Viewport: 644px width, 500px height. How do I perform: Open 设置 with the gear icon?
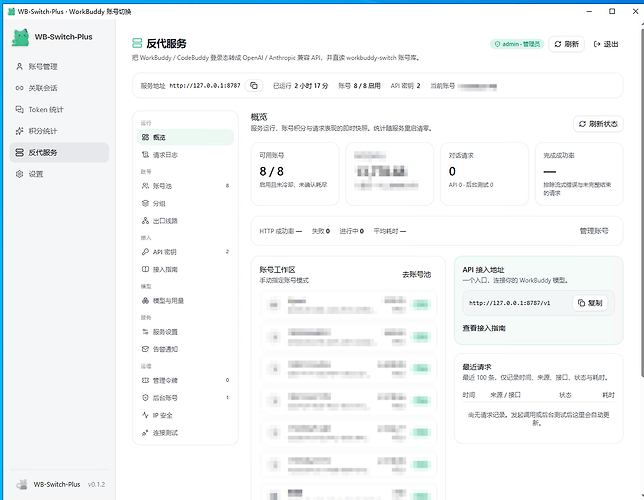click(59, 174)
